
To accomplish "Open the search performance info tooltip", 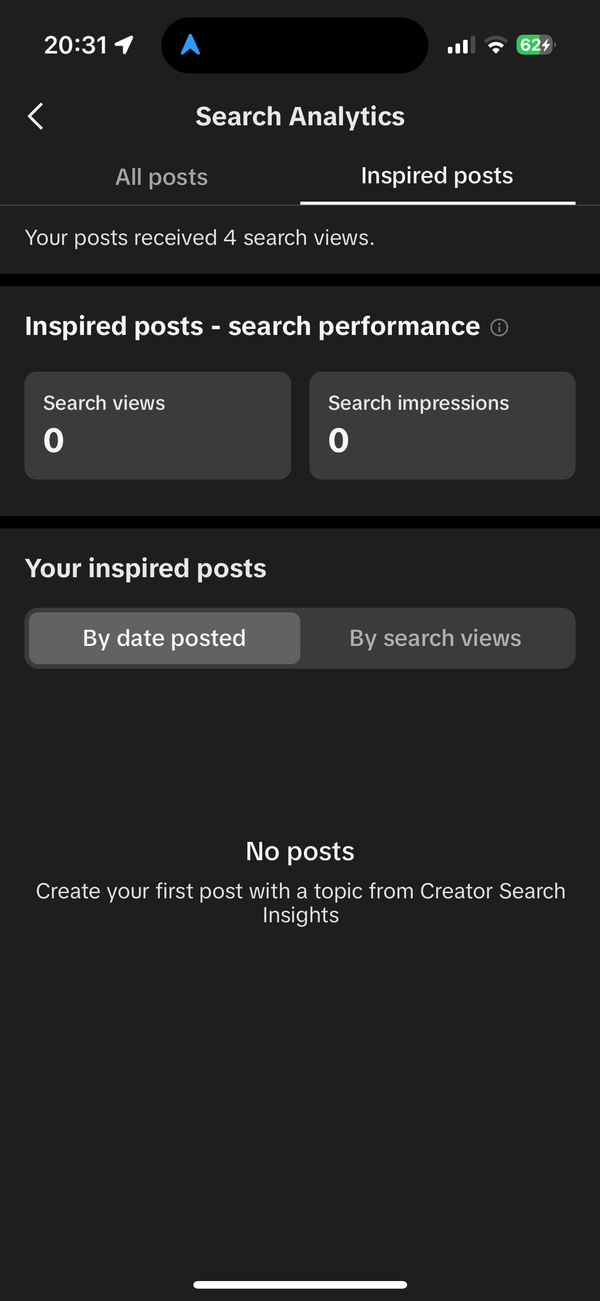I will coord(498,327).
